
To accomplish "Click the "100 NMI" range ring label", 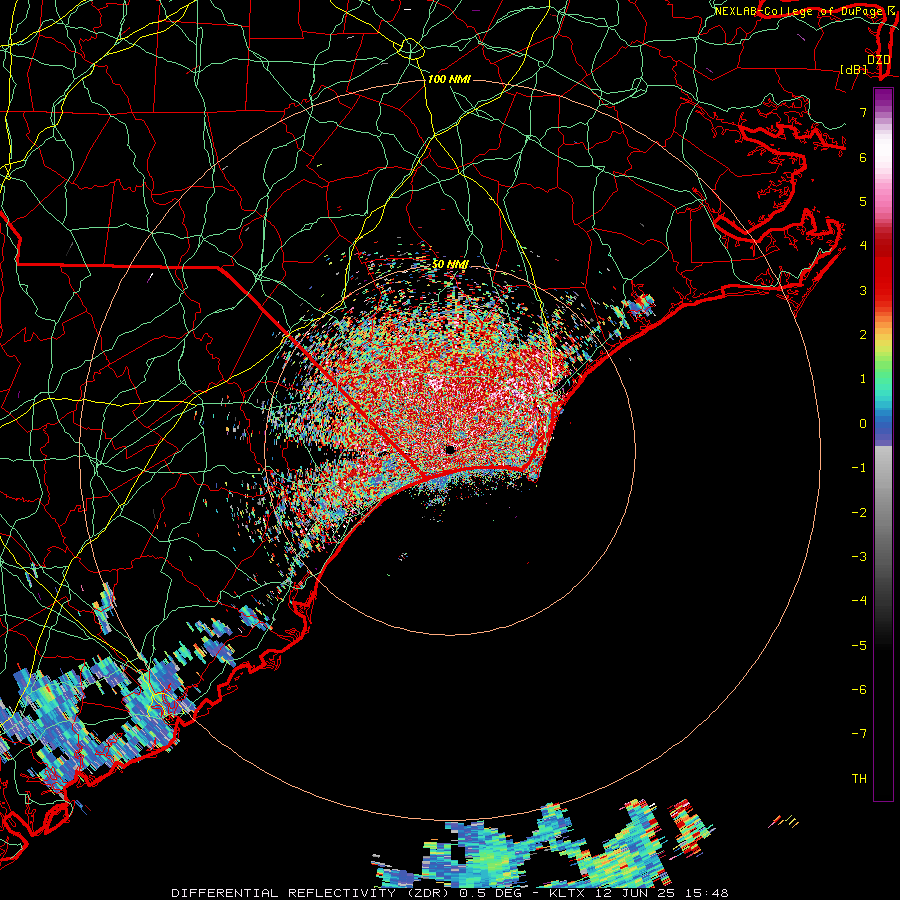I will point(449,79).
